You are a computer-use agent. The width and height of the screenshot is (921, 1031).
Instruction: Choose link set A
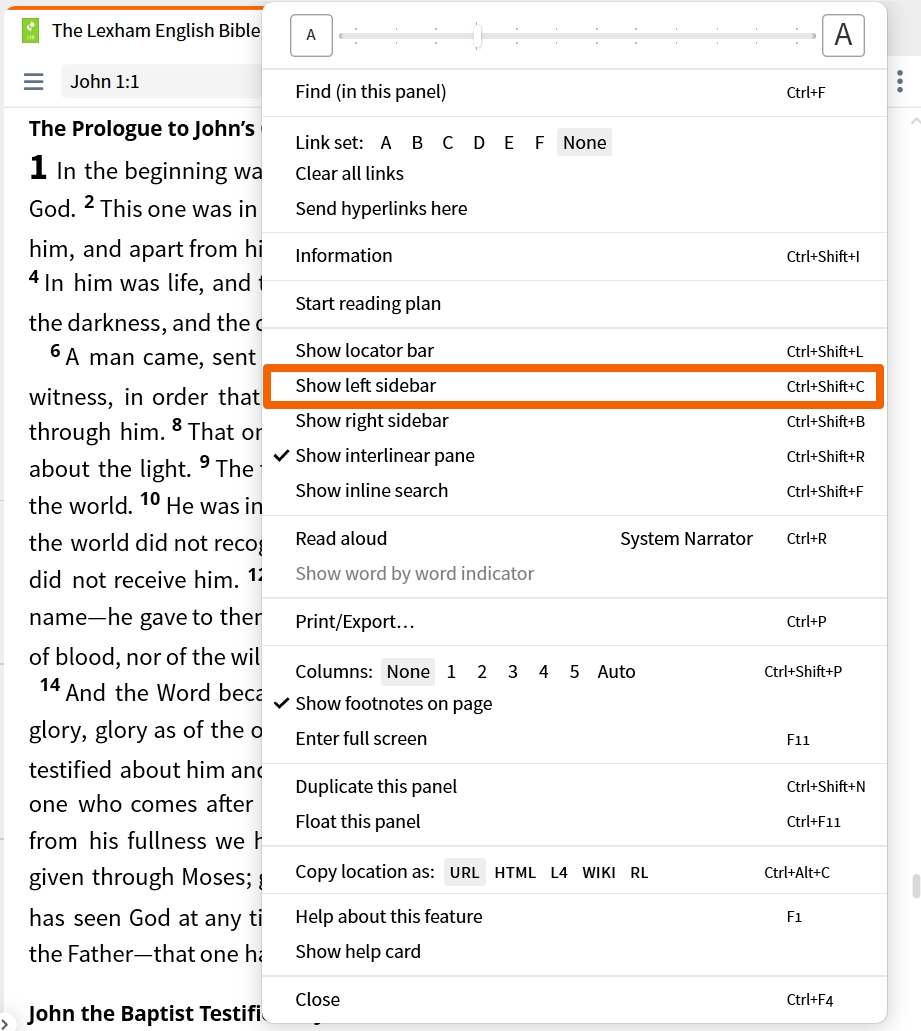pyautogui.click(x=386, y=143)
